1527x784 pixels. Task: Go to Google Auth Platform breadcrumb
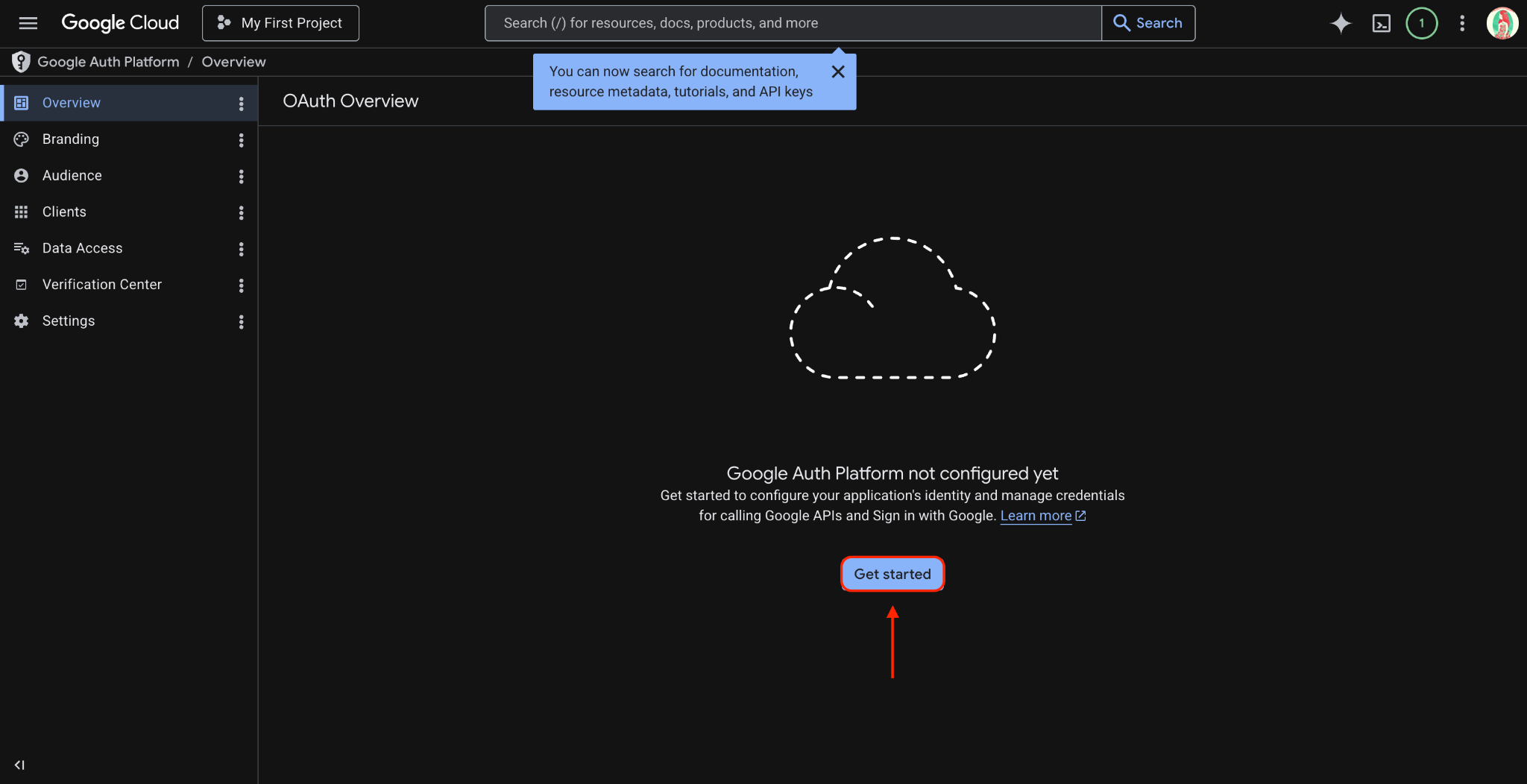coord(108,62)
